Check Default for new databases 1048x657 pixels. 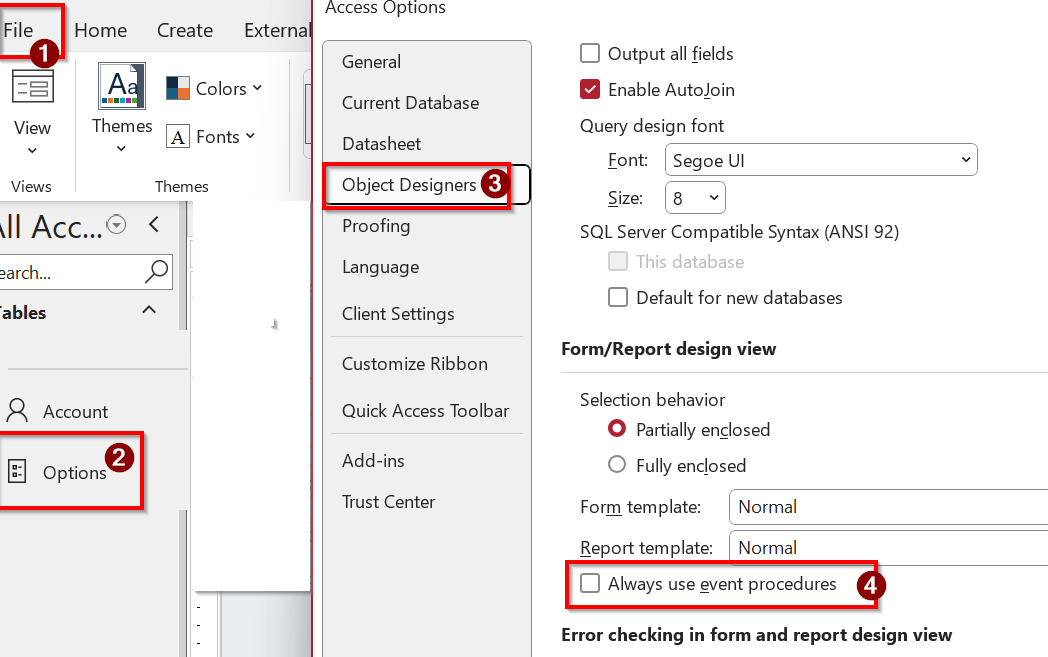[x=618, y=297]
